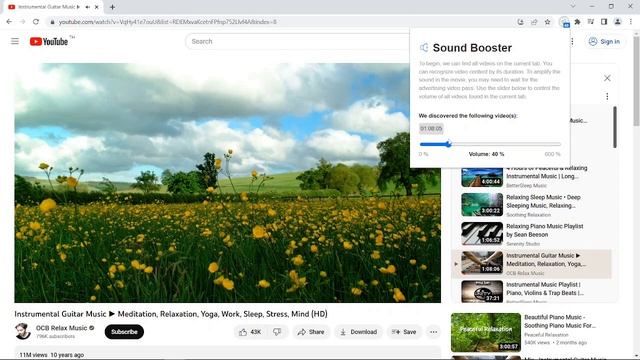
Task: Share this page from address bar
Action: point(534,22)
